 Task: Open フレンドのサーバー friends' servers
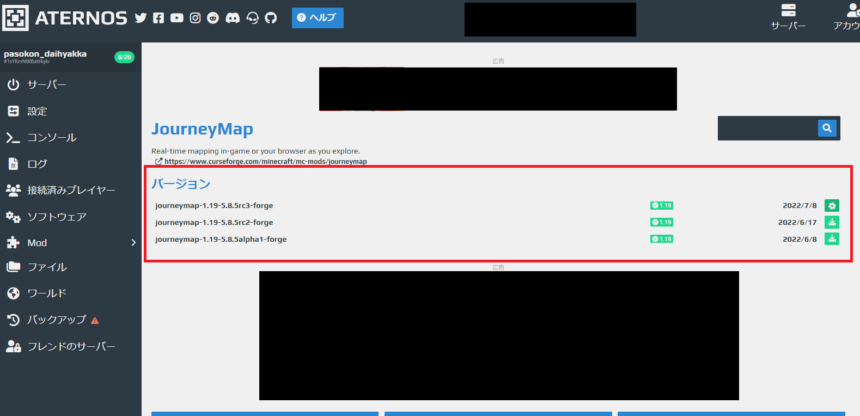click(70, 347)
